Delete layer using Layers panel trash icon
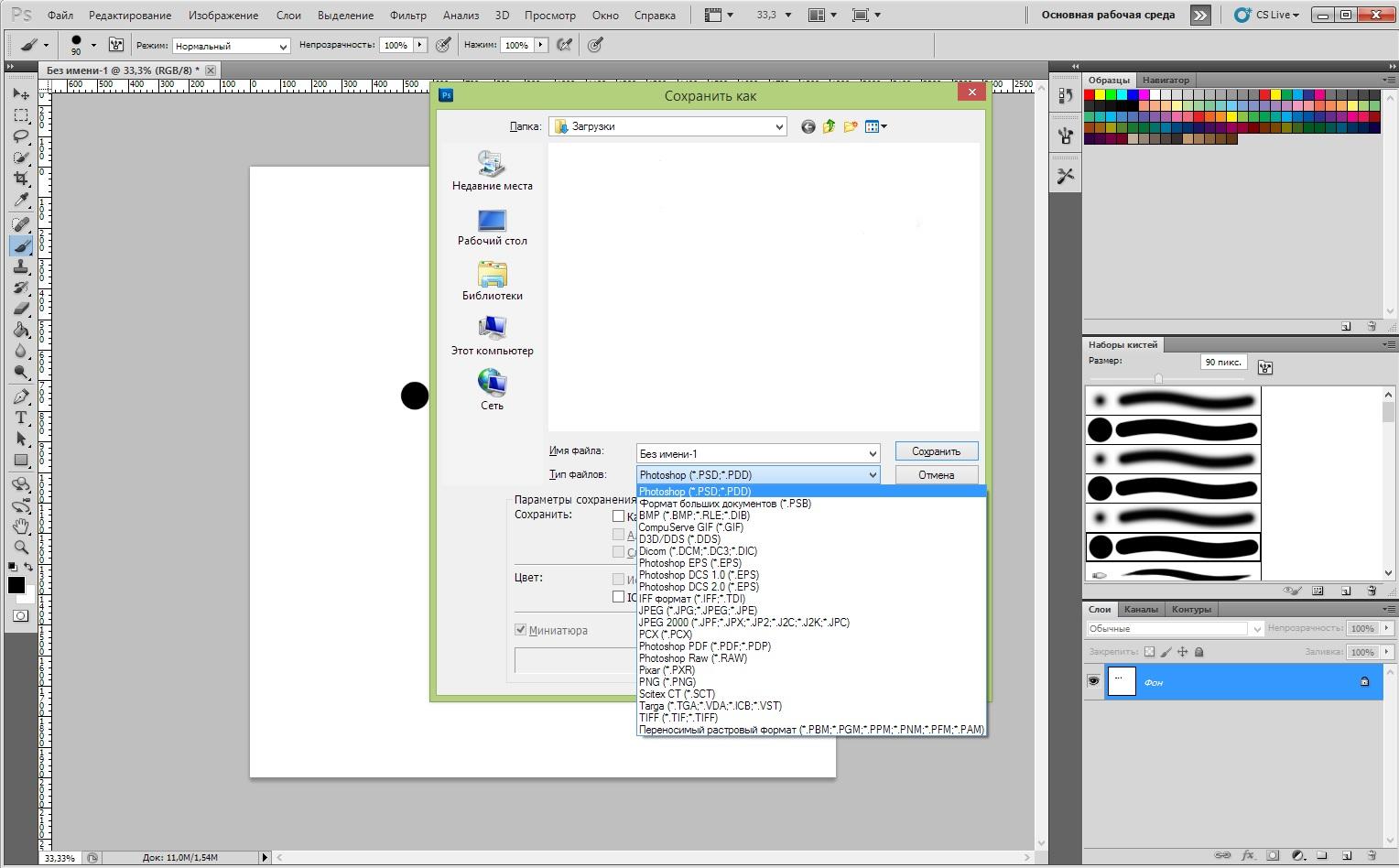Screen dimensions: 1399x868 point(1371,856)
